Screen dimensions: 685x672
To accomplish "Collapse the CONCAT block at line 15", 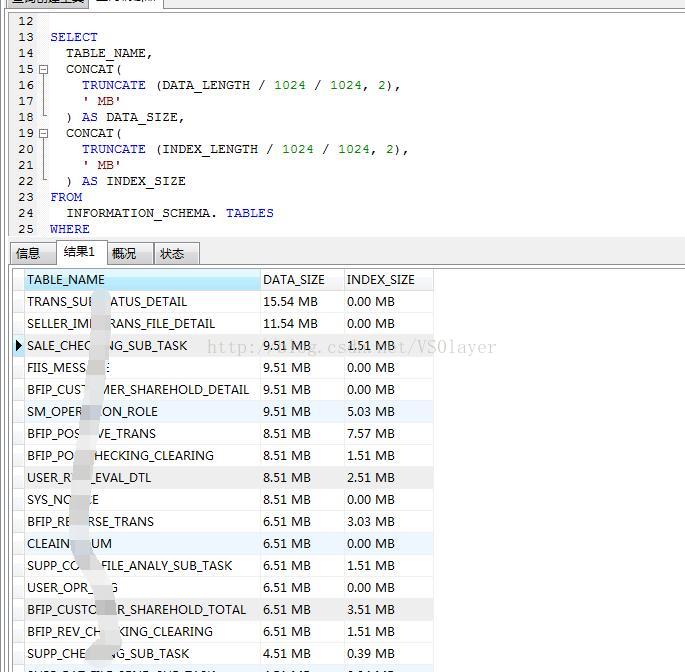I will pyautogui.click(x=43, y=69).
